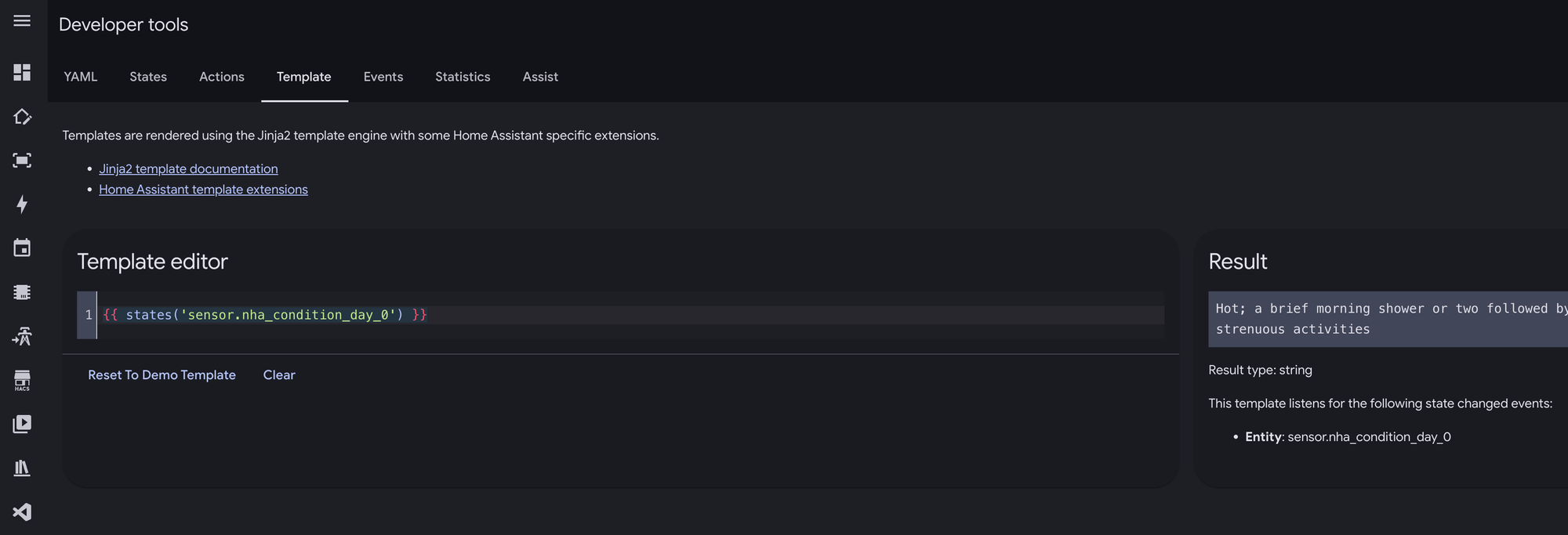1568x535 pixels.
Task: Switch to the States tab
Action: click(x=148, y=77)
